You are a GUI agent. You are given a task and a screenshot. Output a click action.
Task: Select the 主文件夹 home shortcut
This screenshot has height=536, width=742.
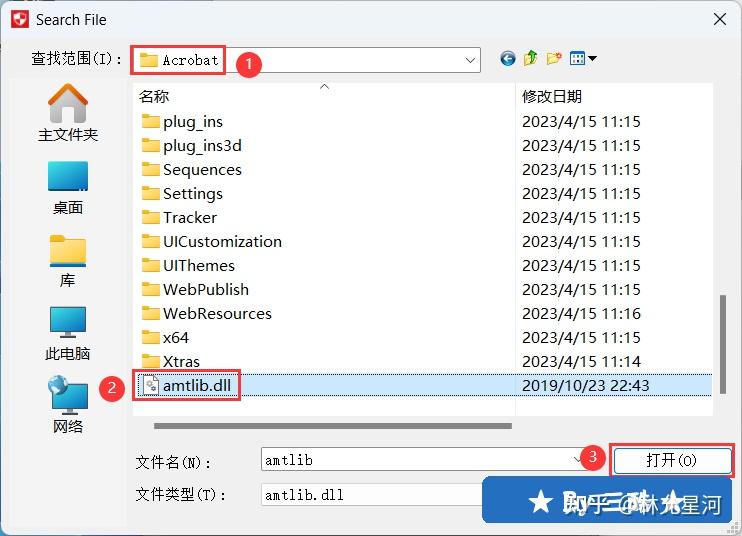68,113
